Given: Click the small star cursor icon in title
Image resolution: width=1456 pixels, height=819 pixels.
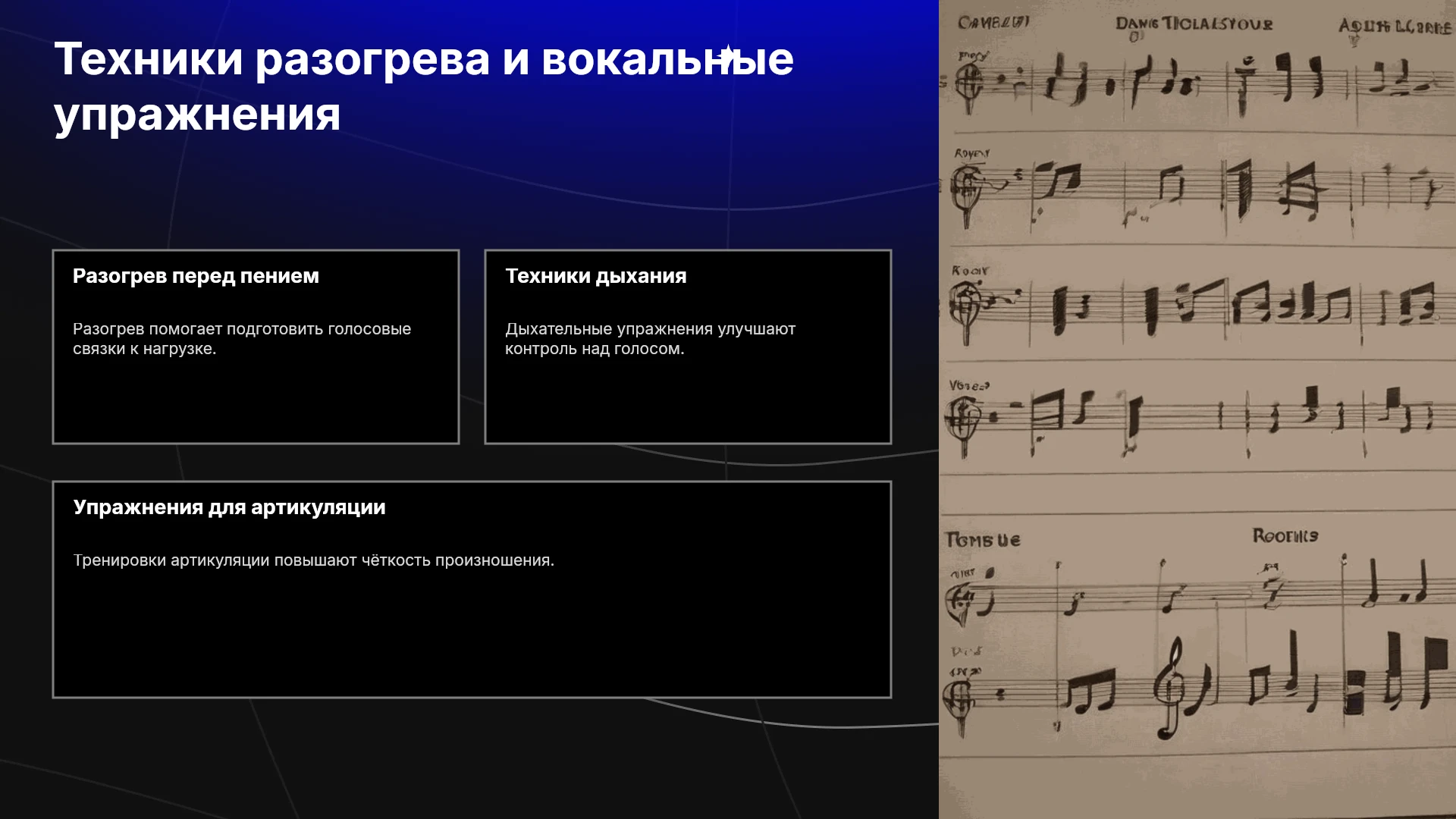Looking at the screenshot, I should pos(727,55).
